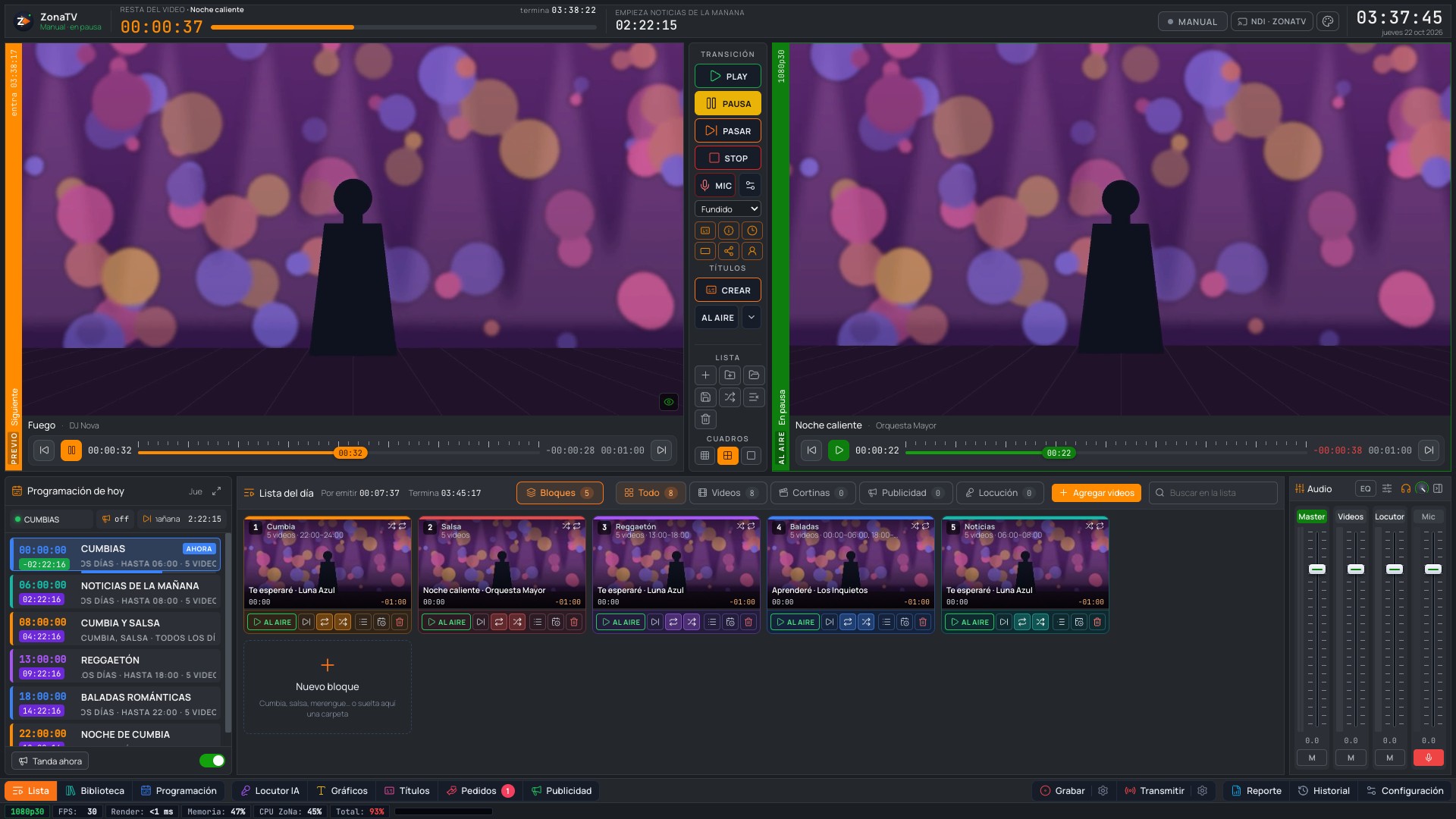Delete with trash icon in Lista section
Screen dimensions: 1456x819
point(705,419)
